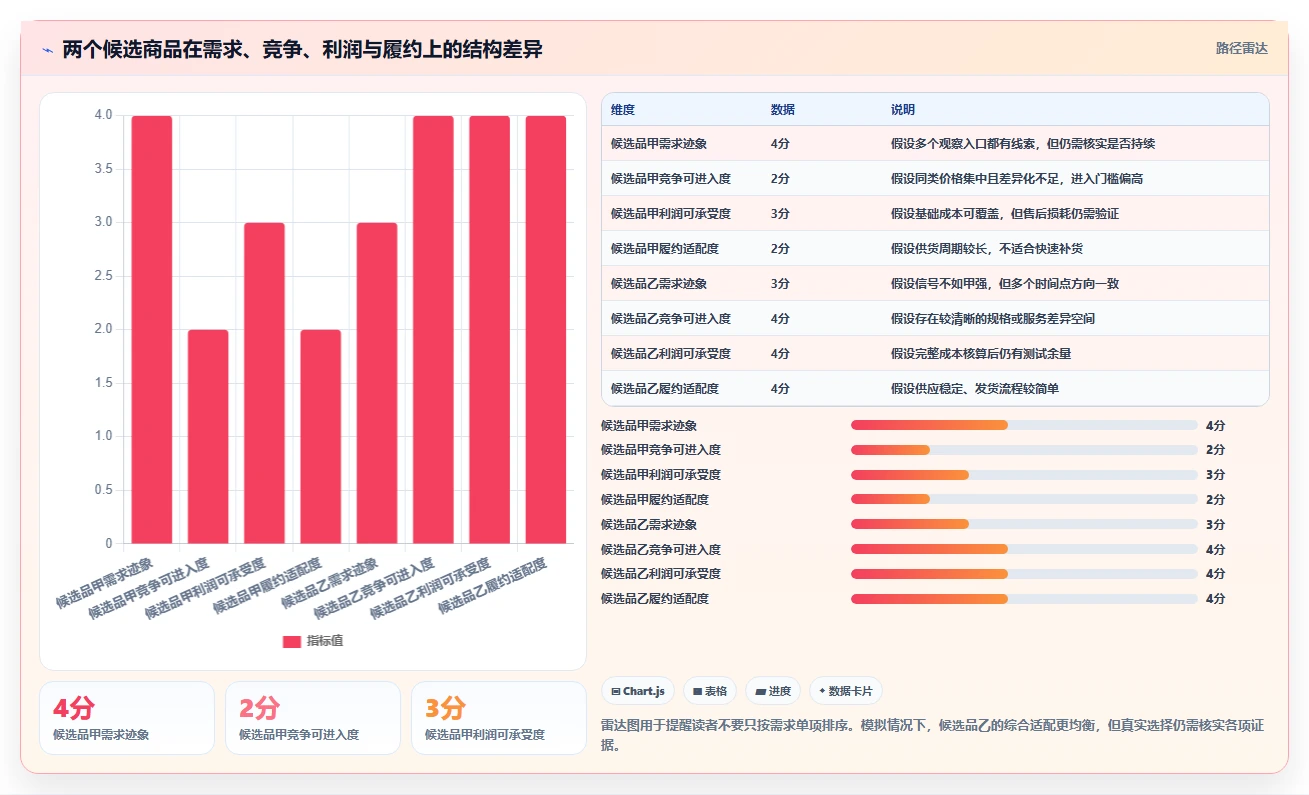Select table row 候选品乙履约适配度
The height and width of the screenshot is (795, 1309).
pos(935,388)
